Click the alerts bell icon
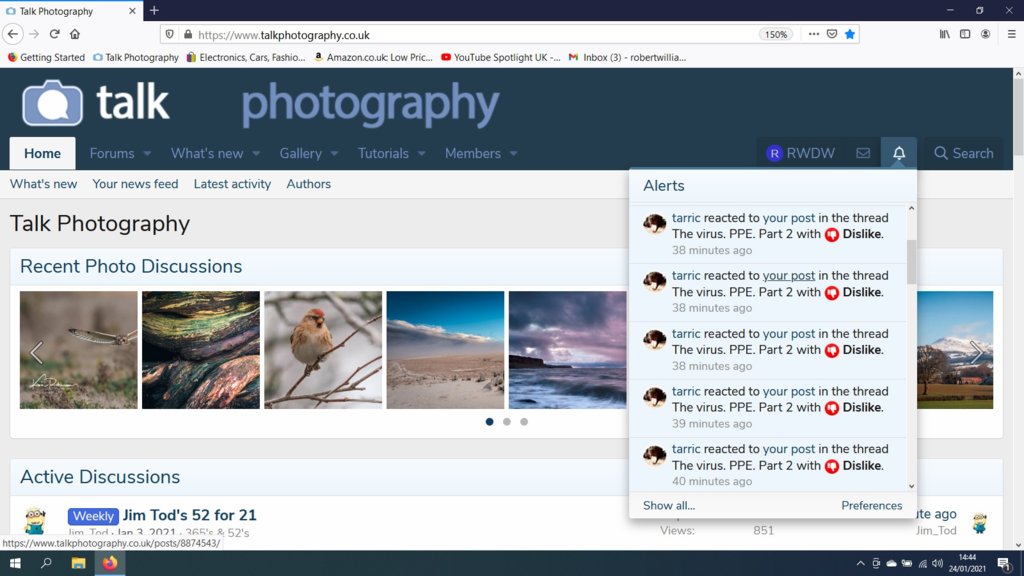This screenshot has height=576, width=1024. click(x=898, y=153)
